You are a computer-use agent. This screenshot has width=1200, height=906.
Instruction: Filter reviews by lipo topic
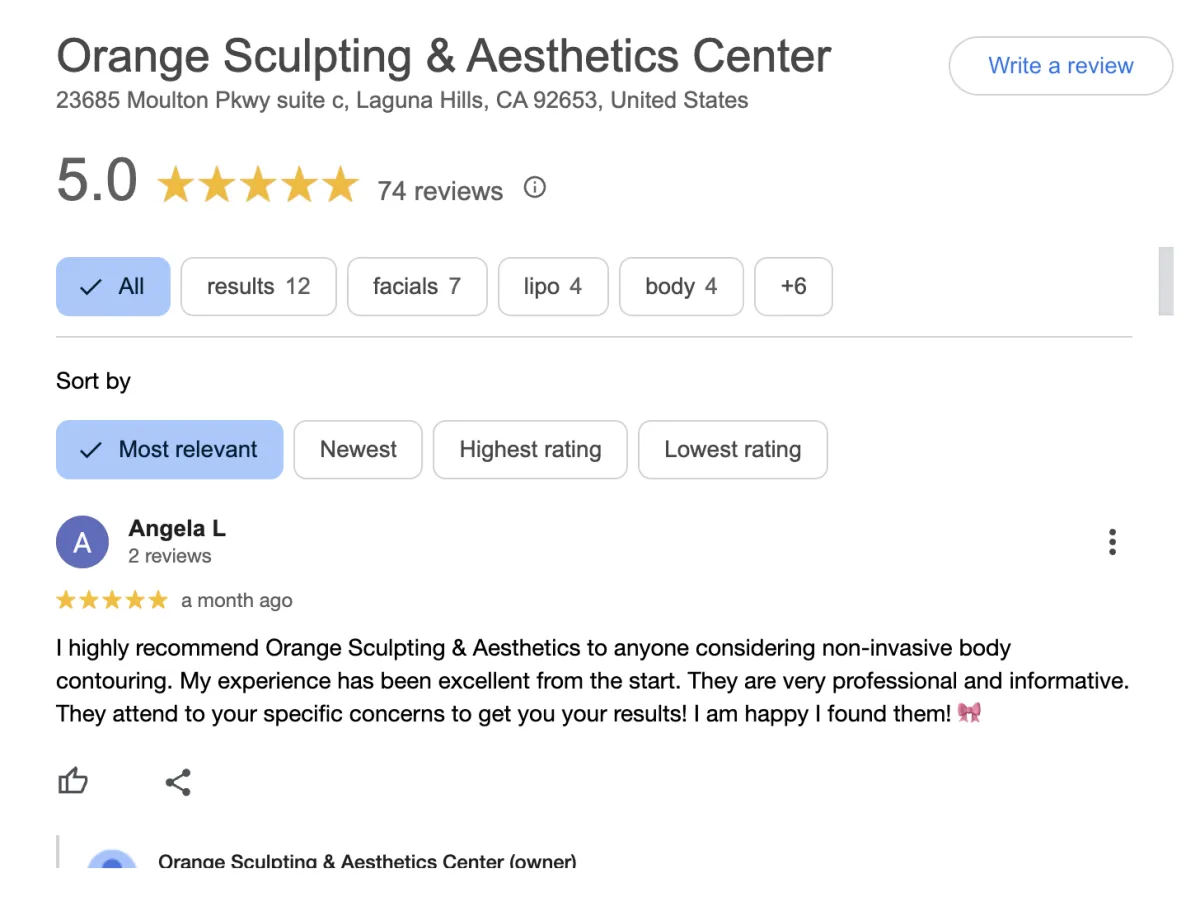pos(552,287)
